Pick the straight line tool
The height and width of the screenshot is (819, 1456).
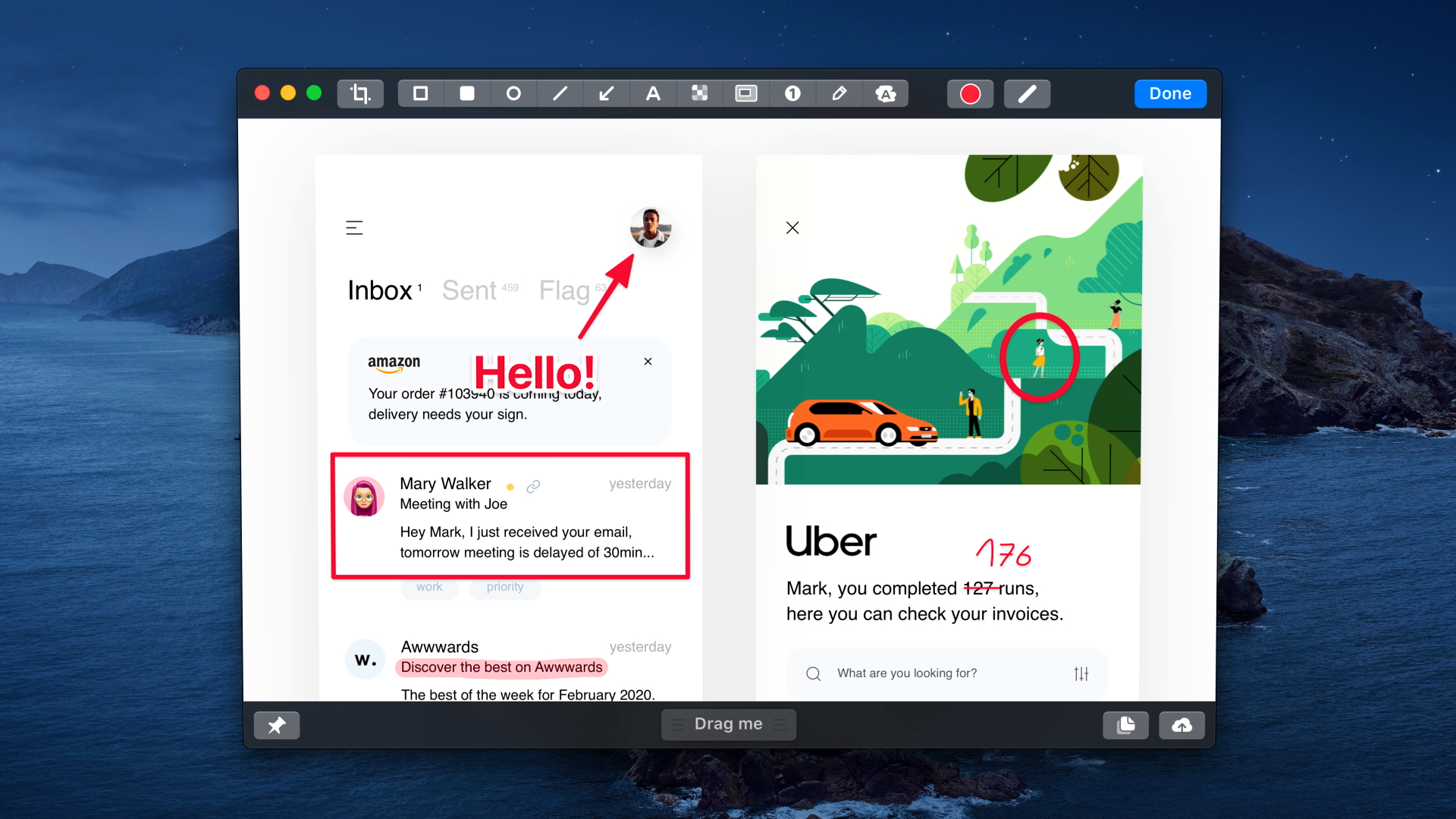click(x=560, y=94)
